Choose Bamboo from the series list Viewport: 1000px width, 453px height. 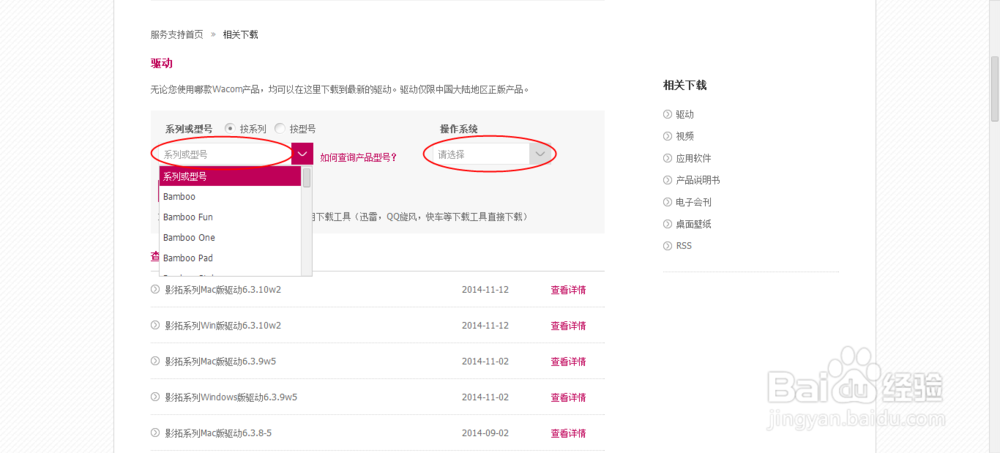pos(230,197)
